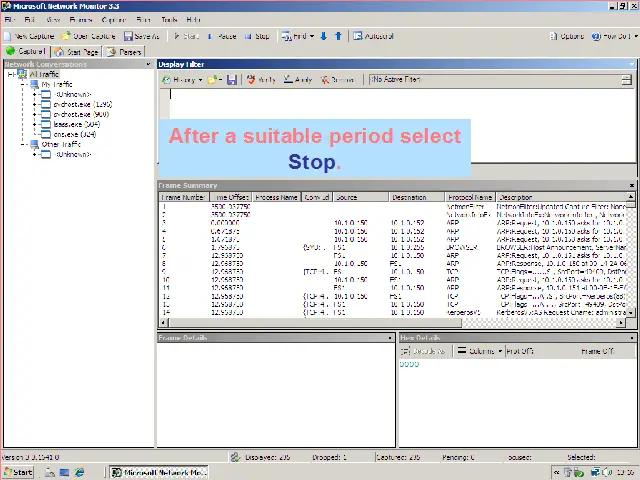640x480 pixels.
Task: Collapse the Other Traffic tree node
Action: click(24, 144)
